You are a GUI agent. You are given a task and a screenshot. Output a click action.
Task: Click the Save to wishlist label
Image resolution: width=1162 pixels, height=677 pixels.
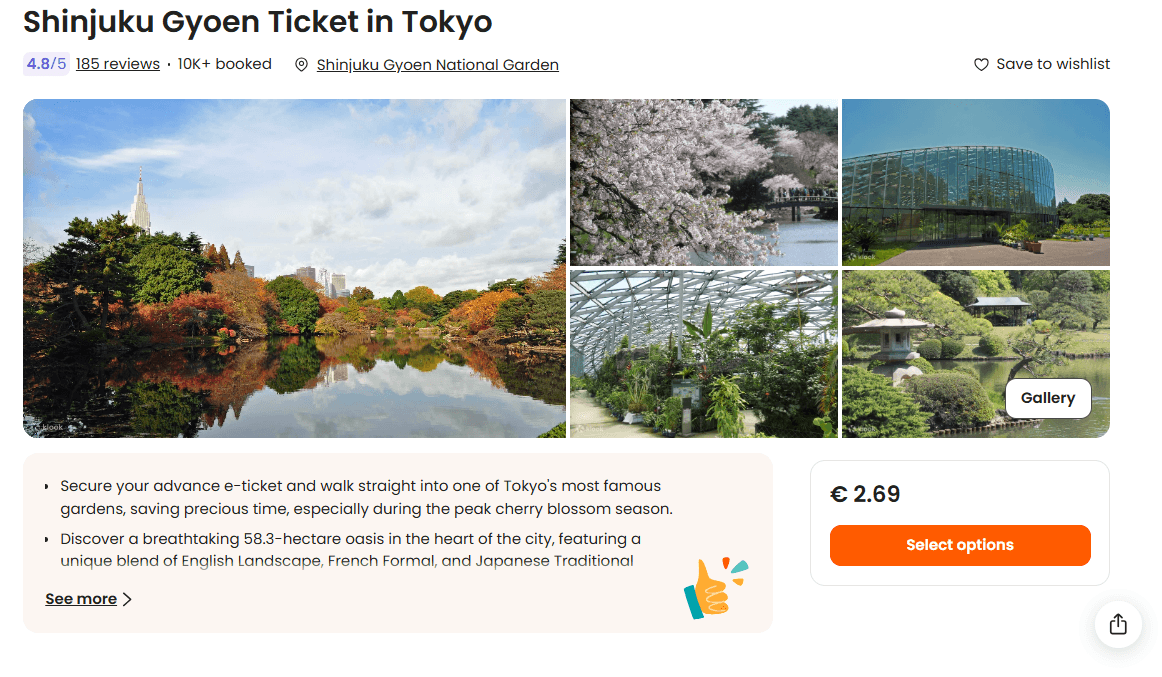pos(1053,64)
